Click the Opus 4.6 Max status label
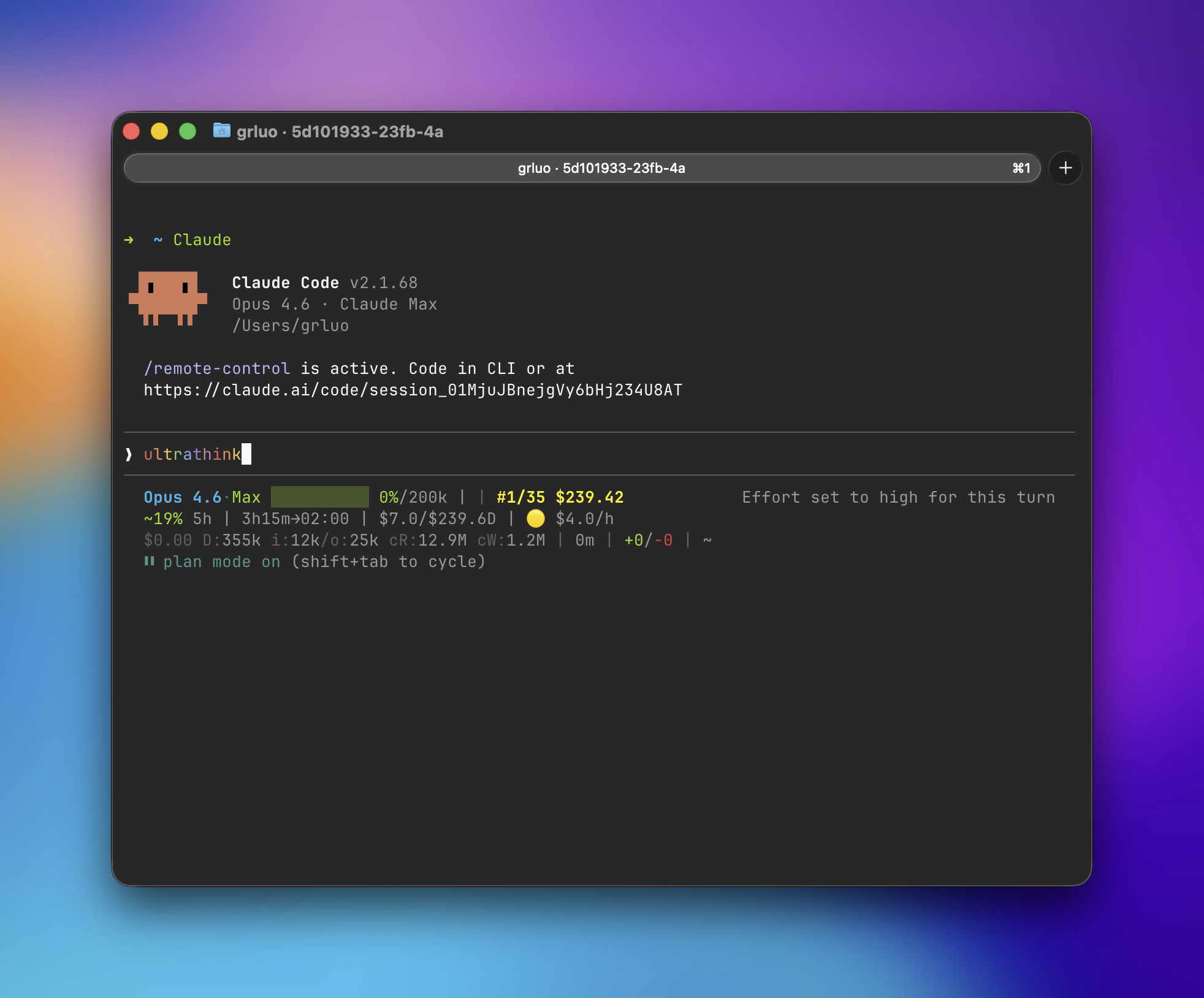 pos(202,497)
